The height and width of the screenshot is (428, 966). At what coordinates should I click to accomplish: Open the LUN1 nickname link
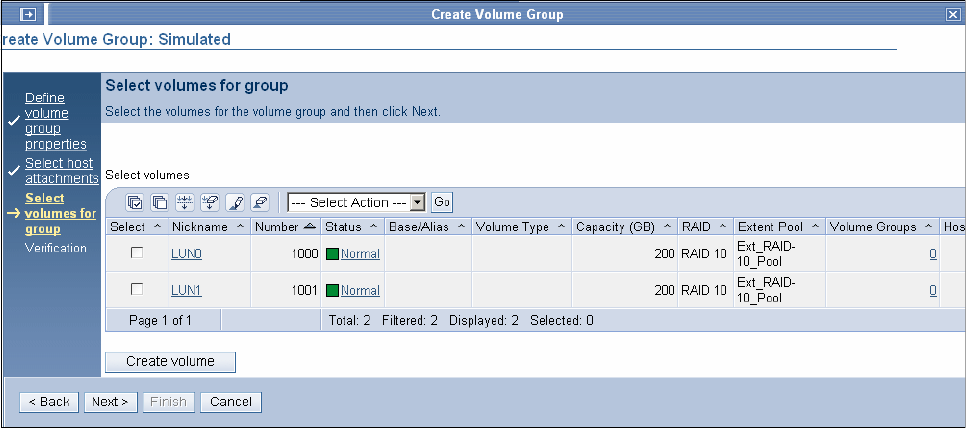[x=186, y=290]
